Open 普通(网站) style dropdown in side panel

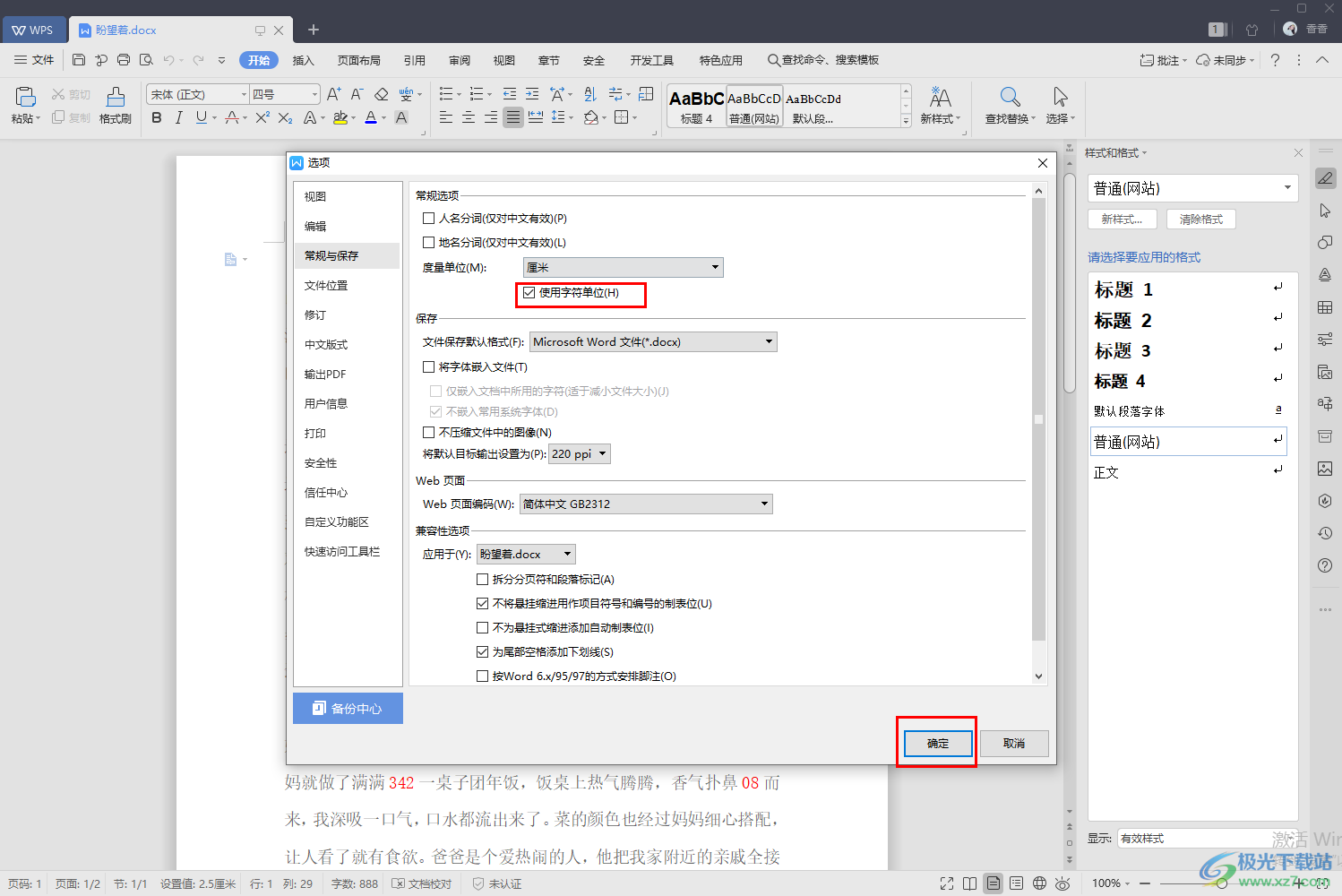[x=1192, y=188]
